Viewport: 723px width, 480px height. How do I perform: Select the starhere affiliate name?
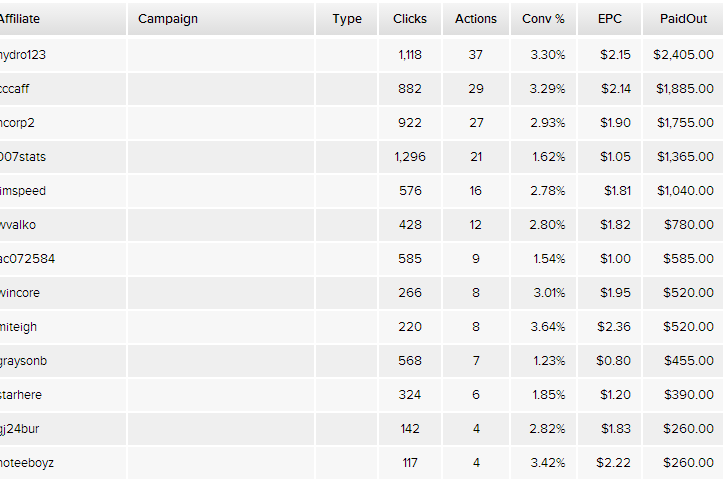click(x=21, y=395)
